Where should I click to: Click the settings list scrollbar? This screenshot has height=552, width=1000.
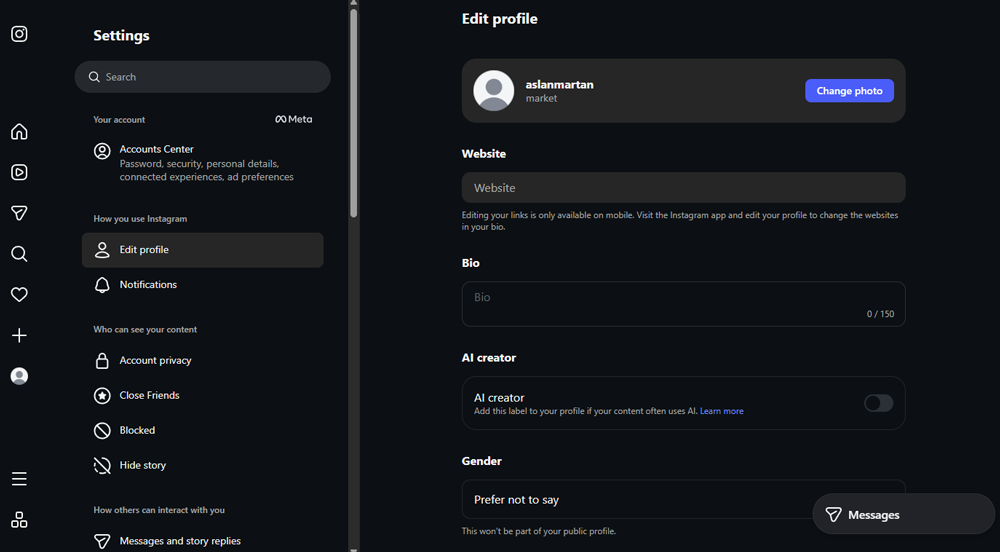click(354, 113)
